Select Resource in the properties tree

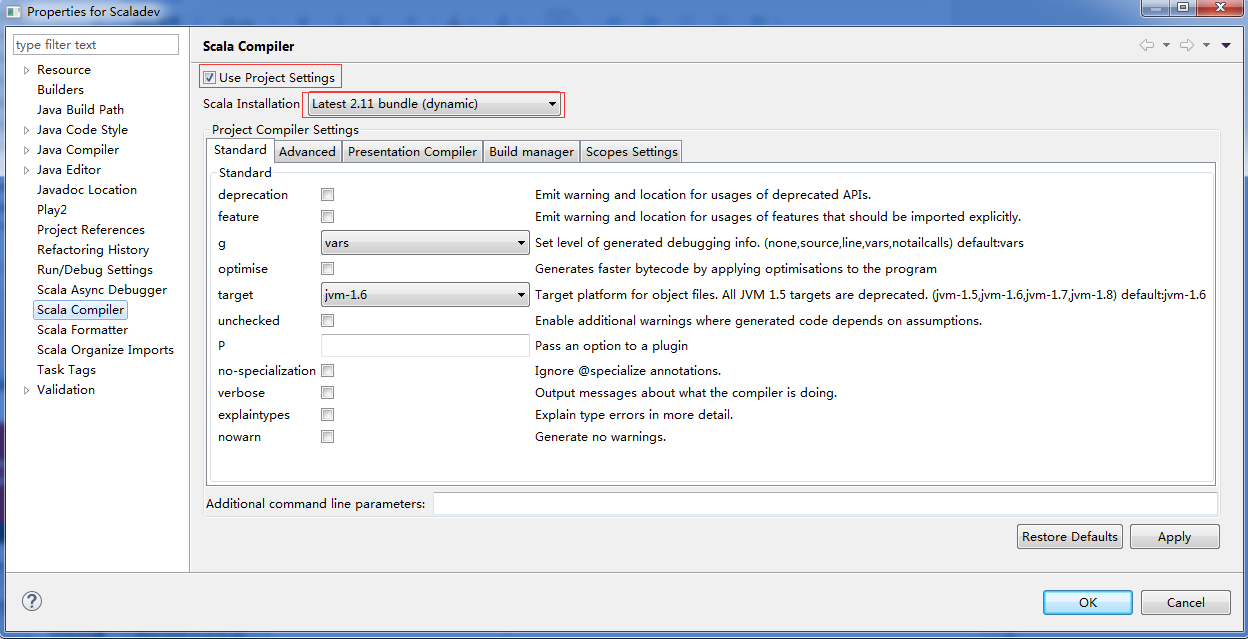(64, 70)
